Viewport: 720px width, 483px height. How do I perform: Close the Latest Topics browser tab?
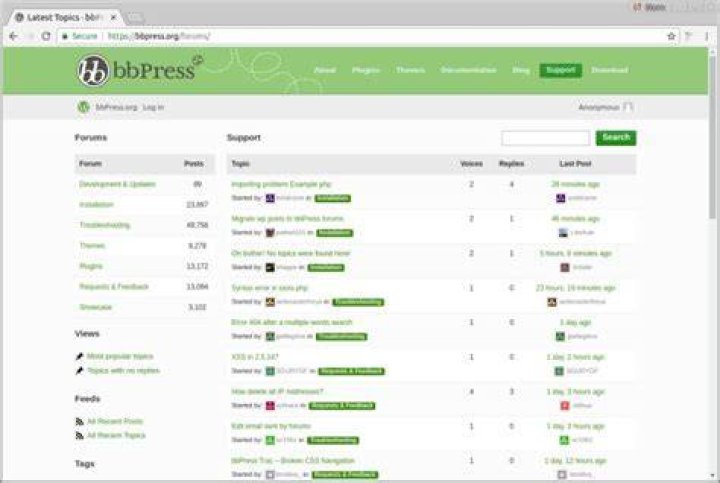click(113, 17)
